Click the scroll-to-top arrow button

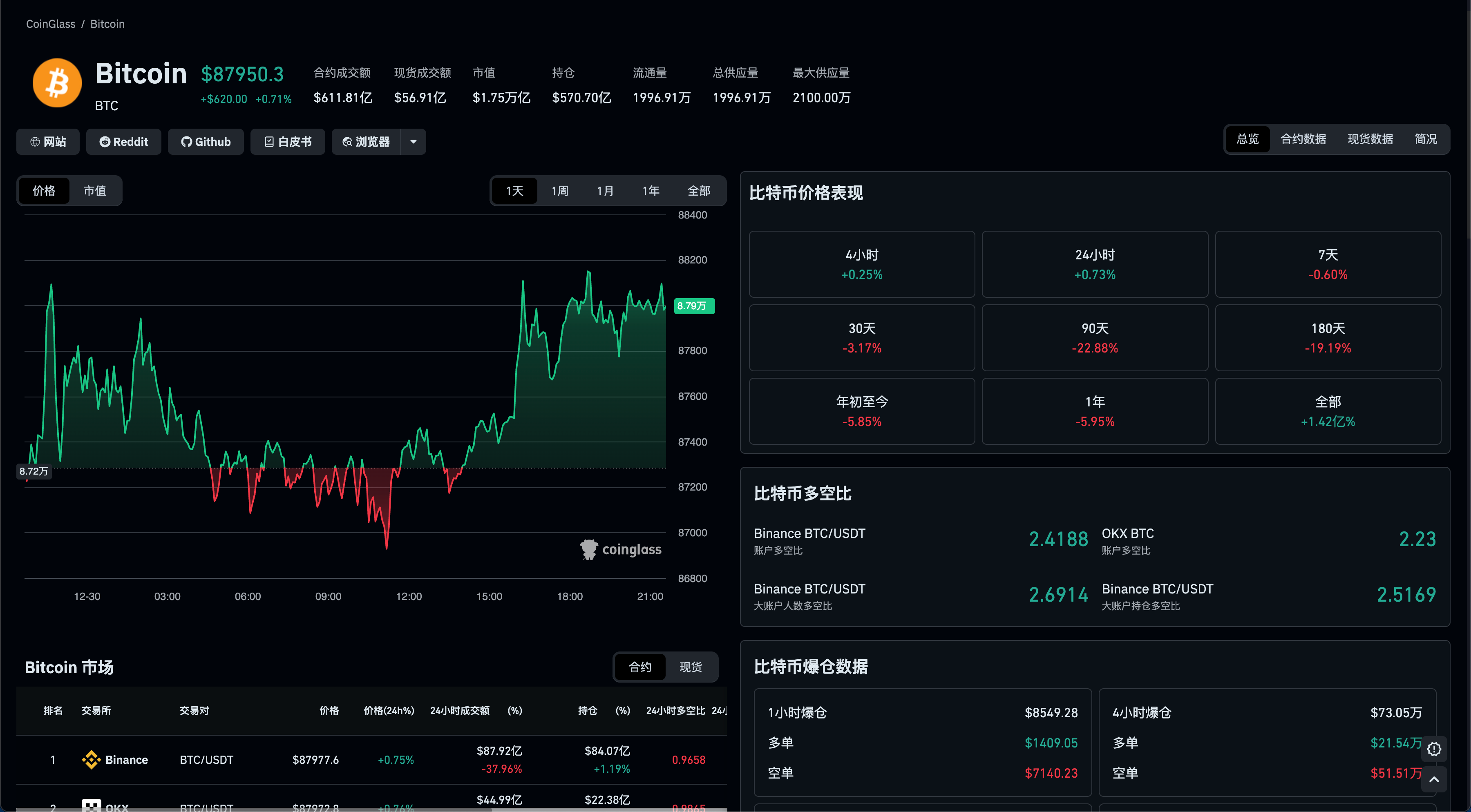point(1434,779)
